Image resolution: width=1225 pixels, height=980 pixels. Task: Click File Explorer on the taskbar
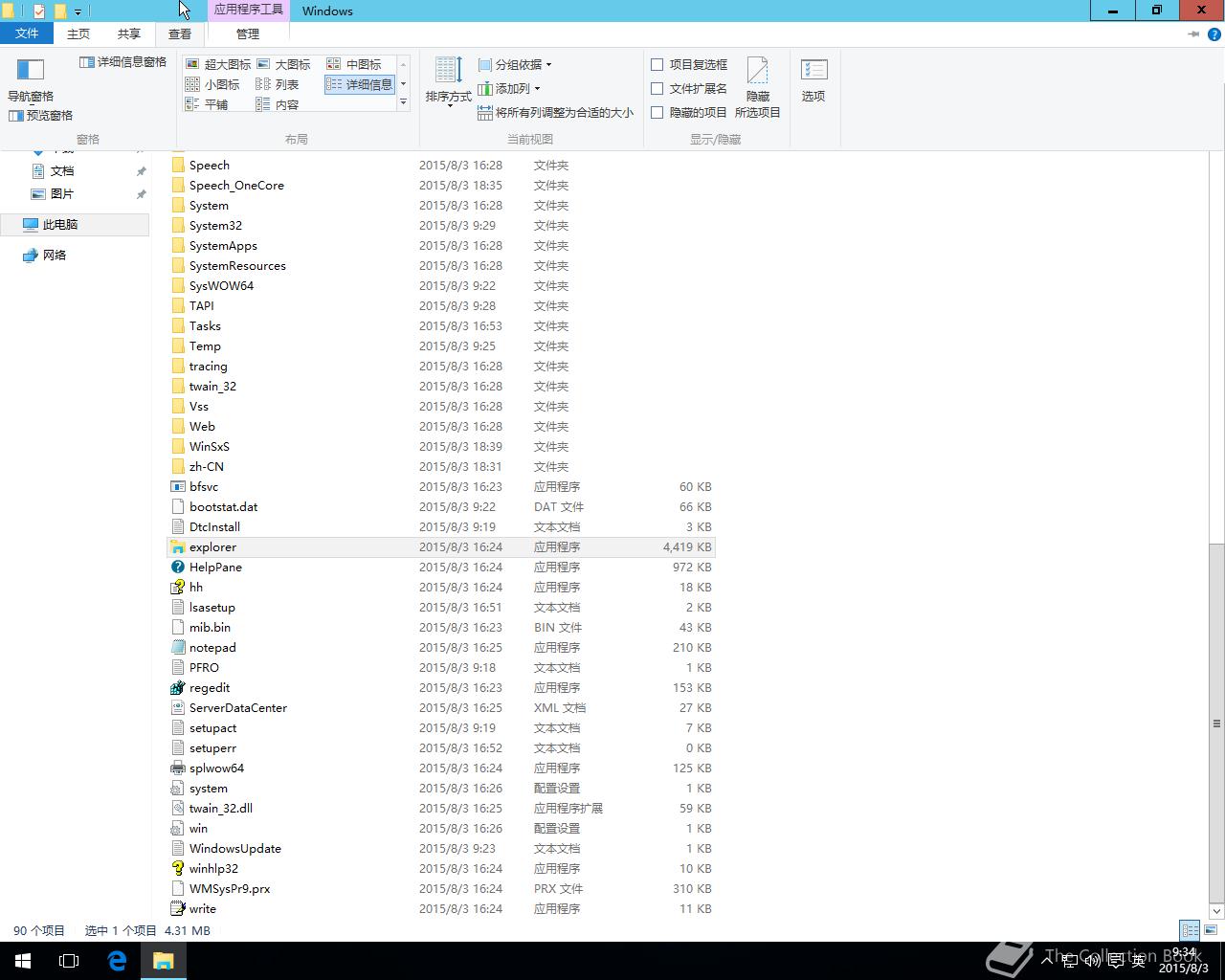pyautogui.click(x=163, y=961)
